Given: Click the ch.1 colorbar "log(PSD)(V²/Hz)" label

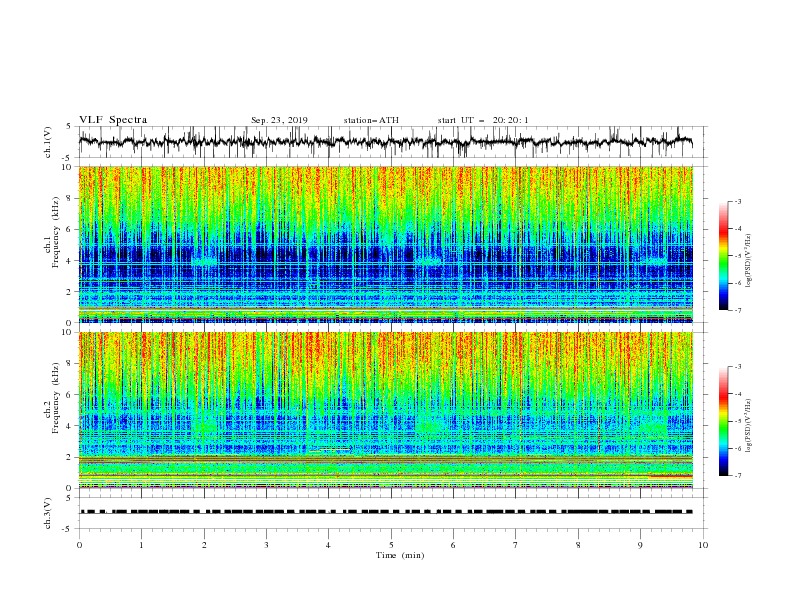Looking at the screenshot, I should click(x=749, y=261).
